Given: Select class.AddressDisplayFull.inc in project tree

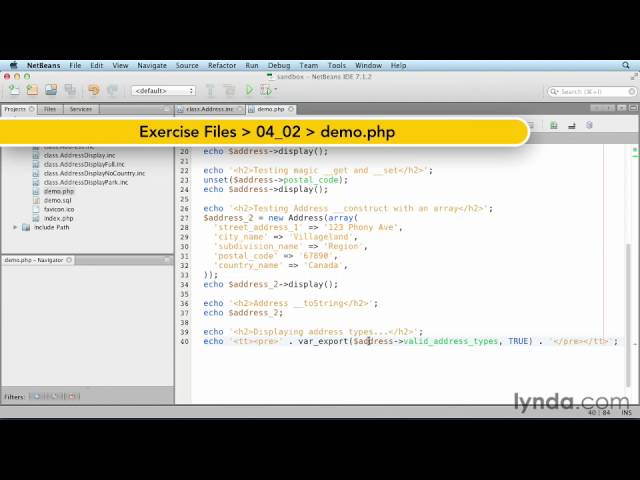Looking at the screenshot, I should pos(84,164).
